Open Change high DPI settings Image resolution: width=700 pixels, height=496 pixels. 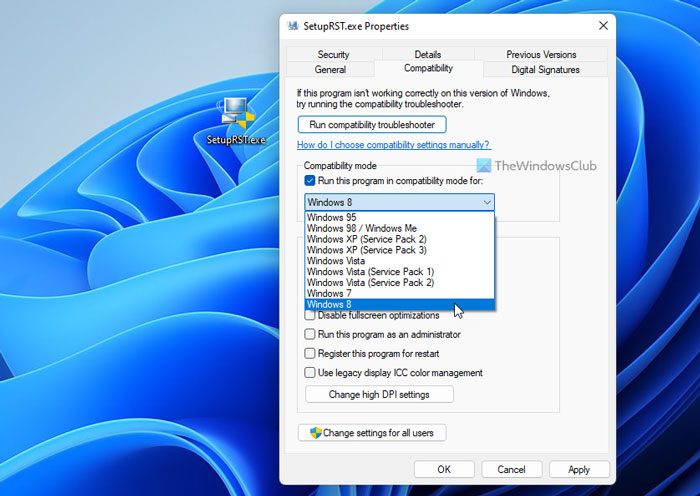[379, 395]
